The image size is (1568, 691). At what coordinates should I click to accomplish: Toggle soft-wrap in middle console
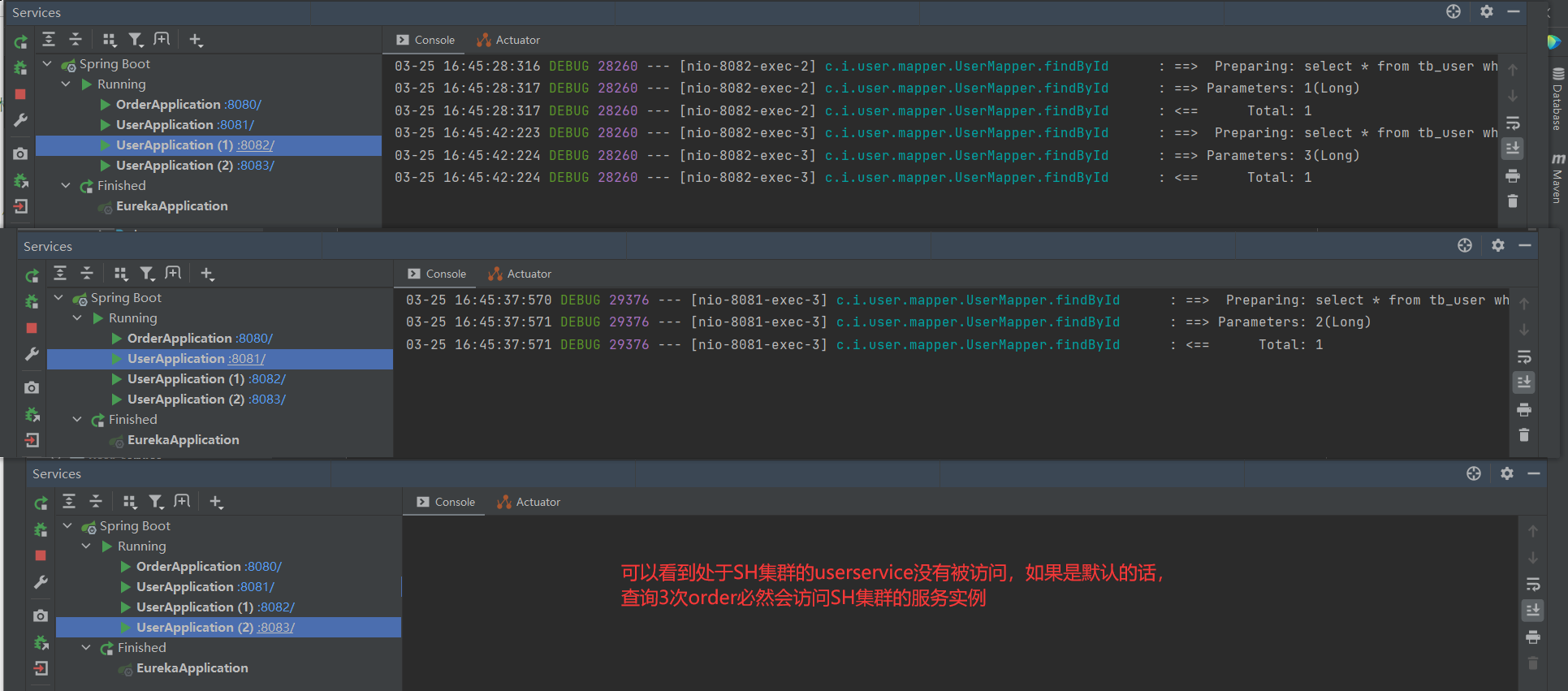point(1524,356)
